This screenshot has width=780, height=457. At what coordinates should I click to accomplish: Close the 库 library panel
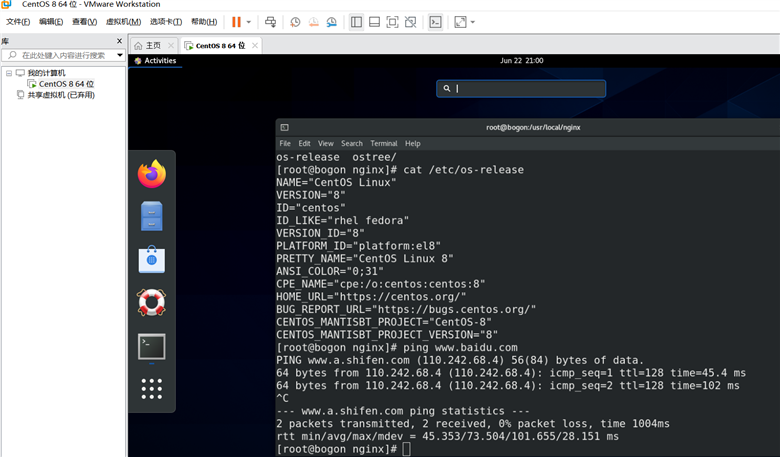[x=119, y=41]
